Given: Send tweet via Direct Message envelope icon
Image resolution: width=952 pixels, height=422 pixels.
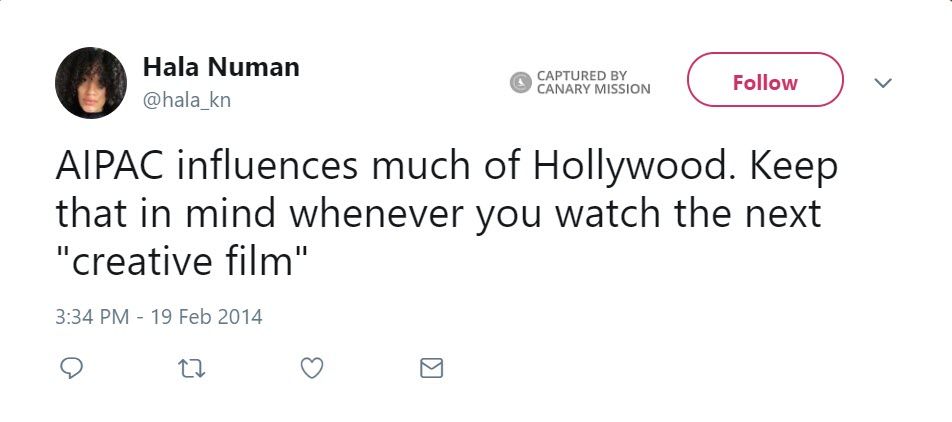Looking at the screenshot, I should 431,369.
